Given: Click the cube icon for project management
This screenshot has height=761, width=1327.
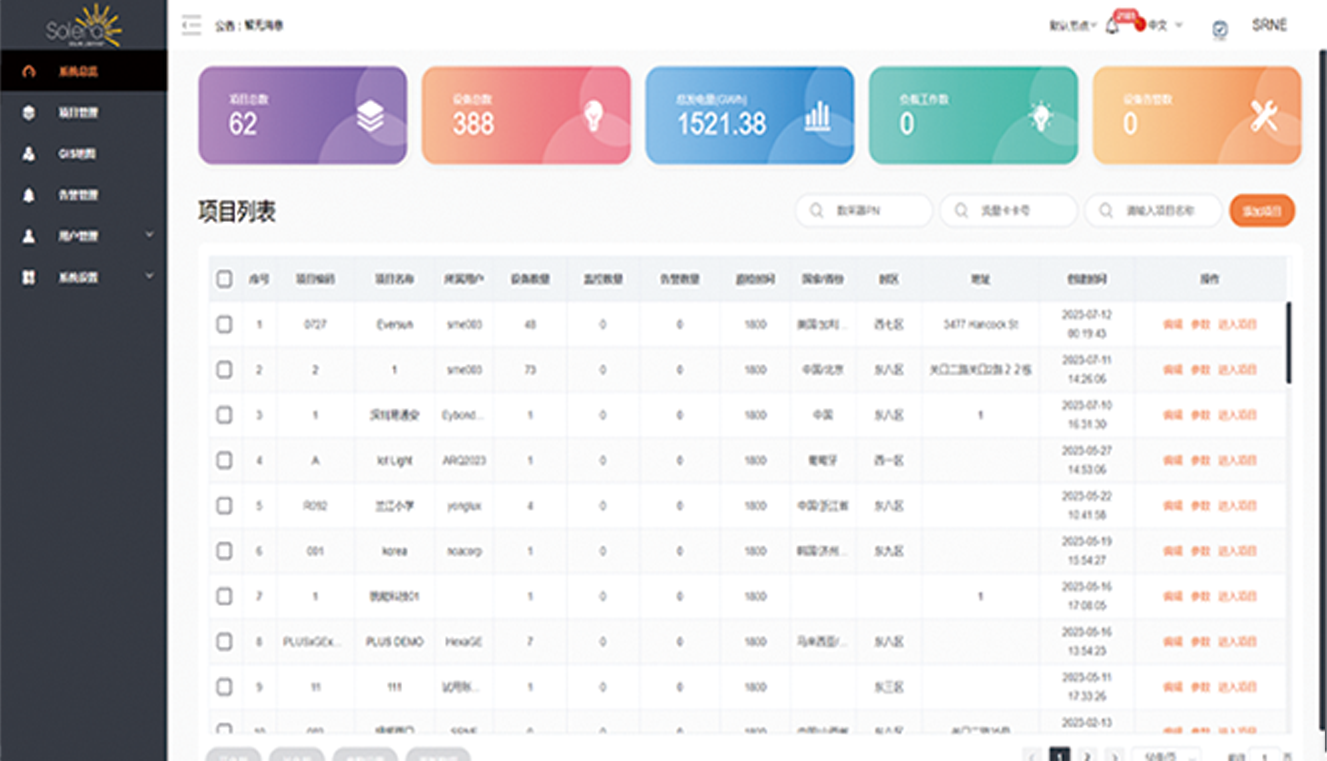Looking at the screenshot, I should point(28,113).
